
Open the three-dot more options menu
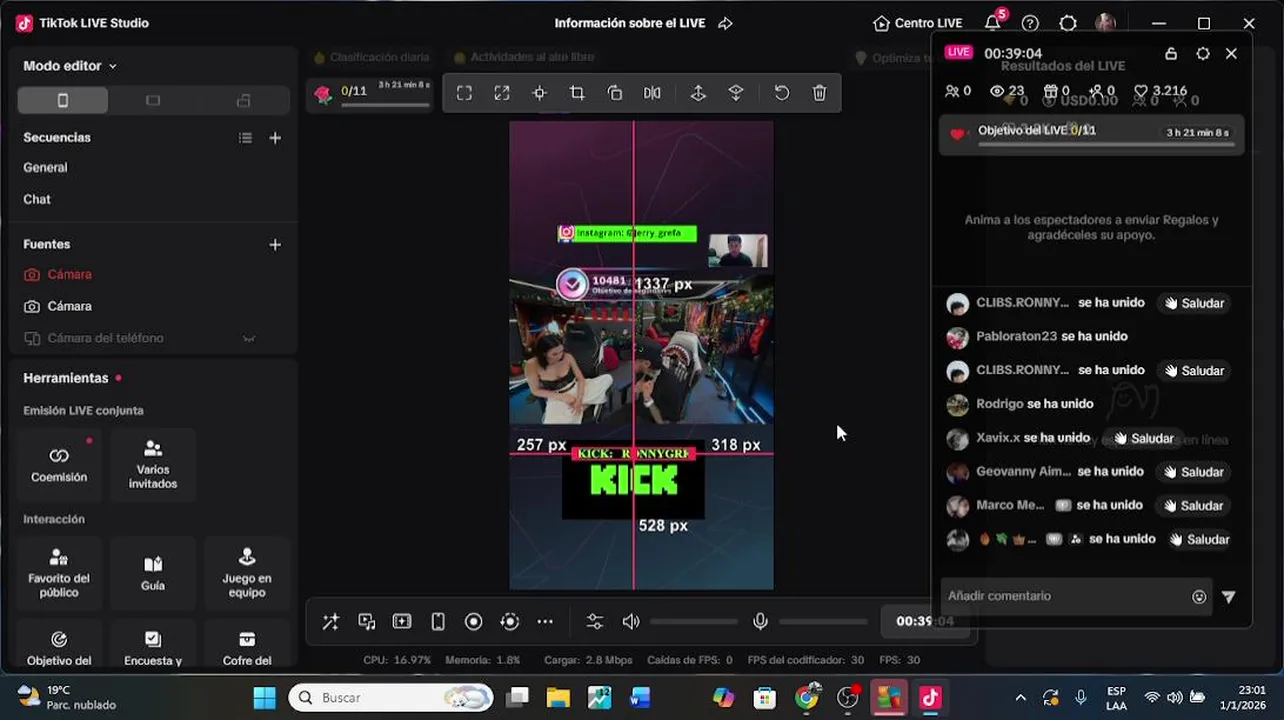(x=545, y=622)
